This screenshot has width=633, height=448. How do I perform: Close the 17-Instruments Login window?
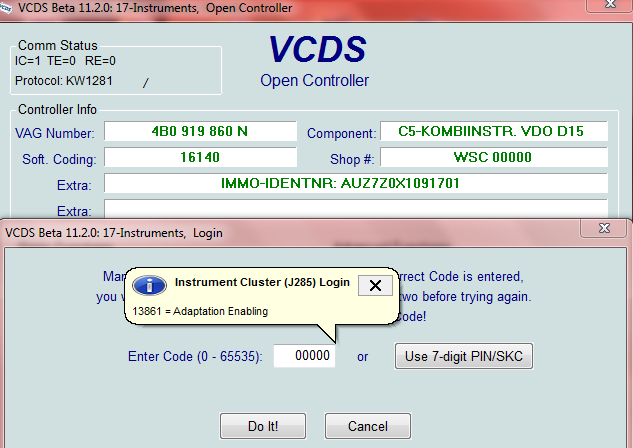(x=604, y=228)
